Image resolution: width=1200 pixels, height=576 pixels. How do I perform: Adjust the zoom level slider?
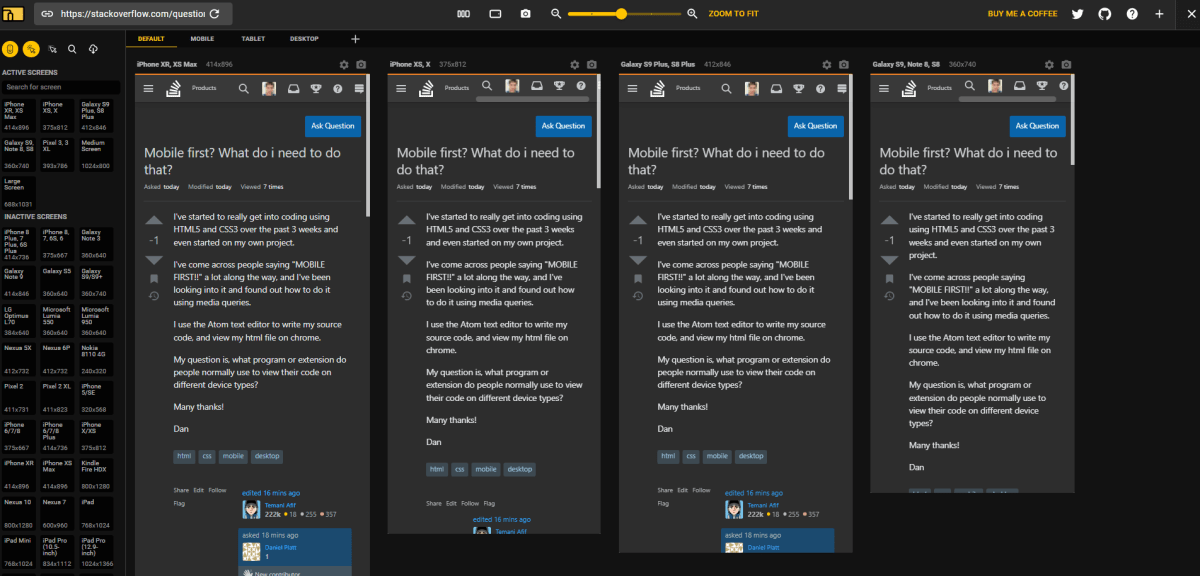[622, 14]
